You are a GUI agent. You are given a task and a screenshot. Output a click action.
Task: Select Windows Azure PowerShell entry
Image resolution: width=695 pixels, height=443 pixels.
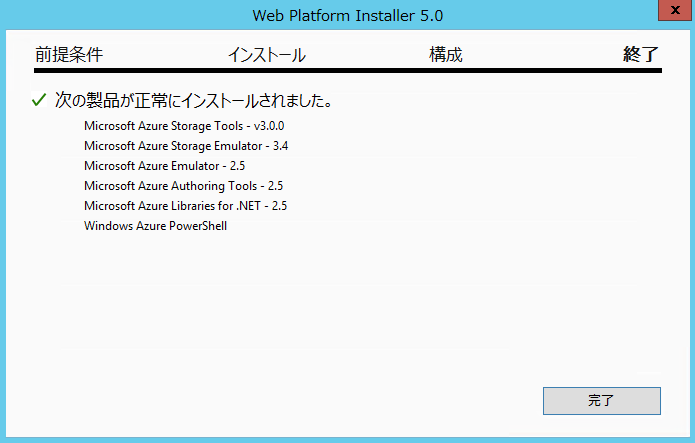point(156,226)
